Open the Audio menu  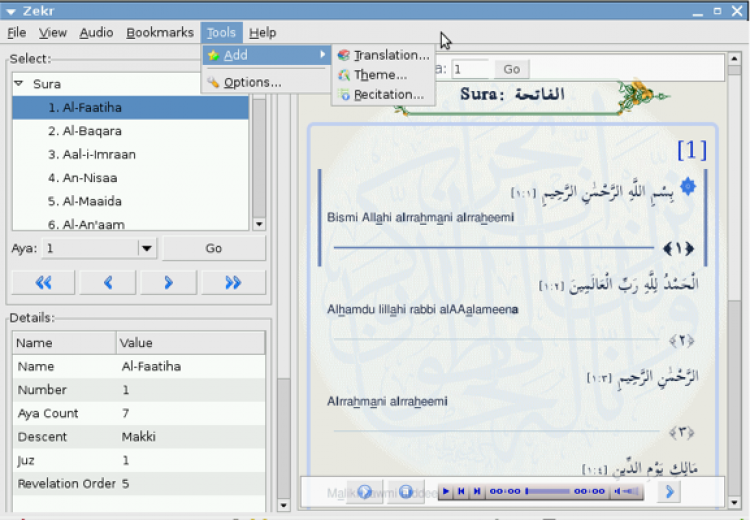coord(96,33)
